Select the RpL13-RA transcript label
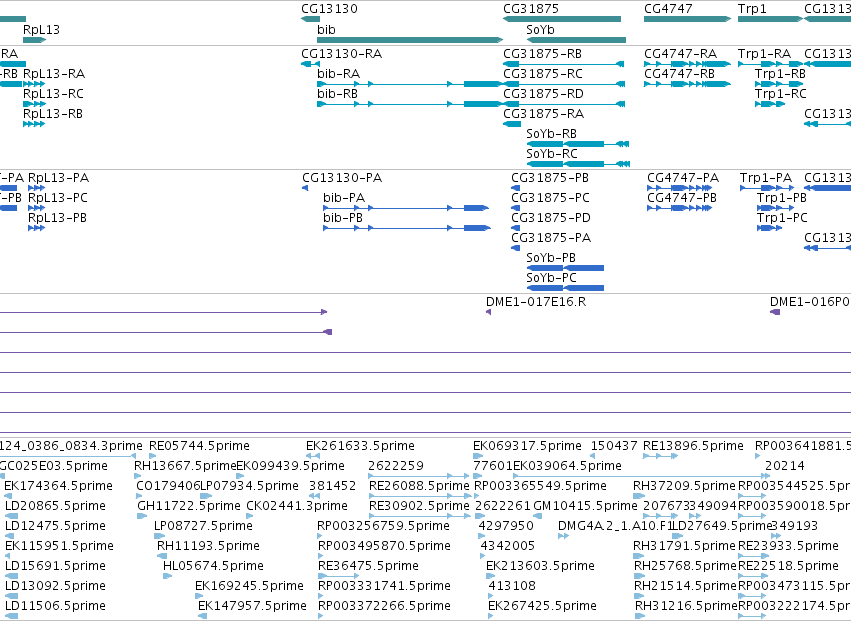851x621 pixels. click(54, 74)
